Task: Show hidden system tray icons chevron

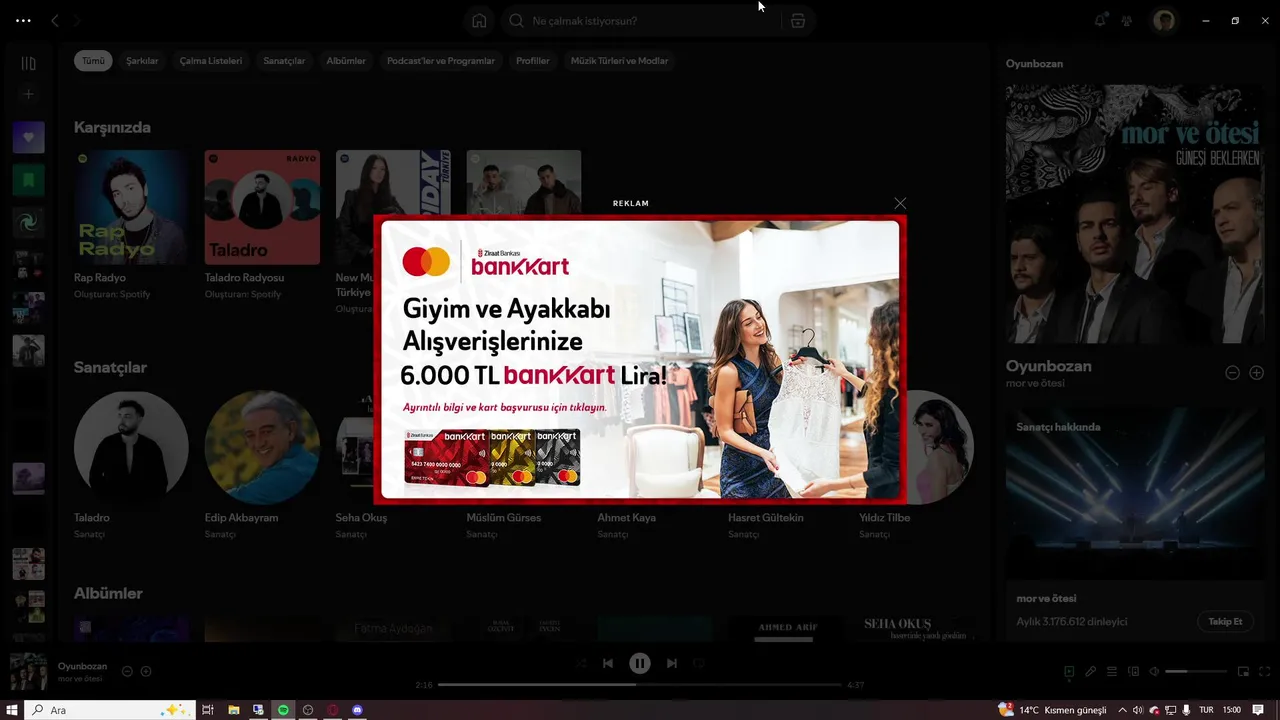Action: (x=1122, y=710)
